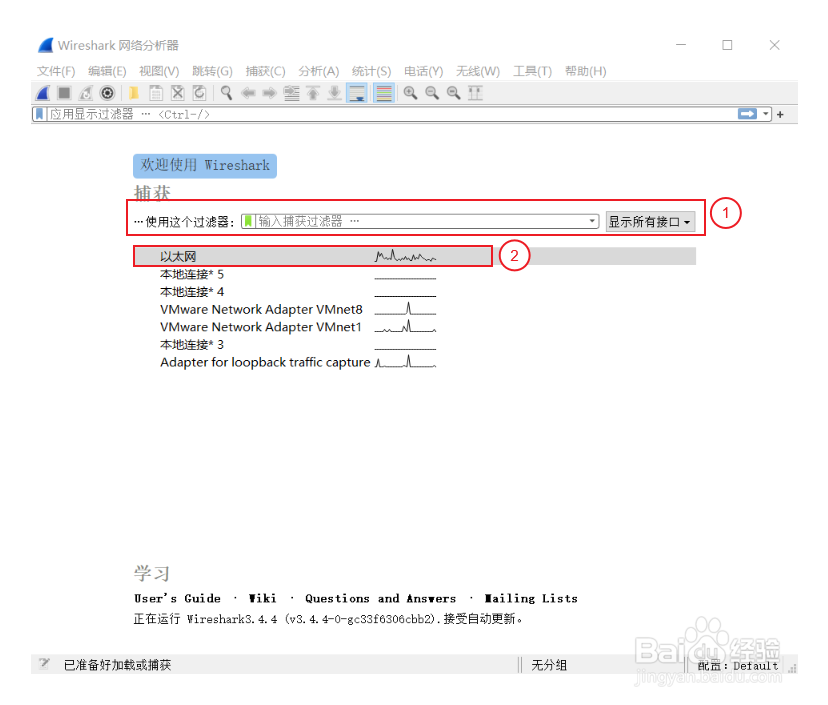Toggle packet list colorization
Screen dimensions: 828x705
pyautogui.click(x=384, y=93)
